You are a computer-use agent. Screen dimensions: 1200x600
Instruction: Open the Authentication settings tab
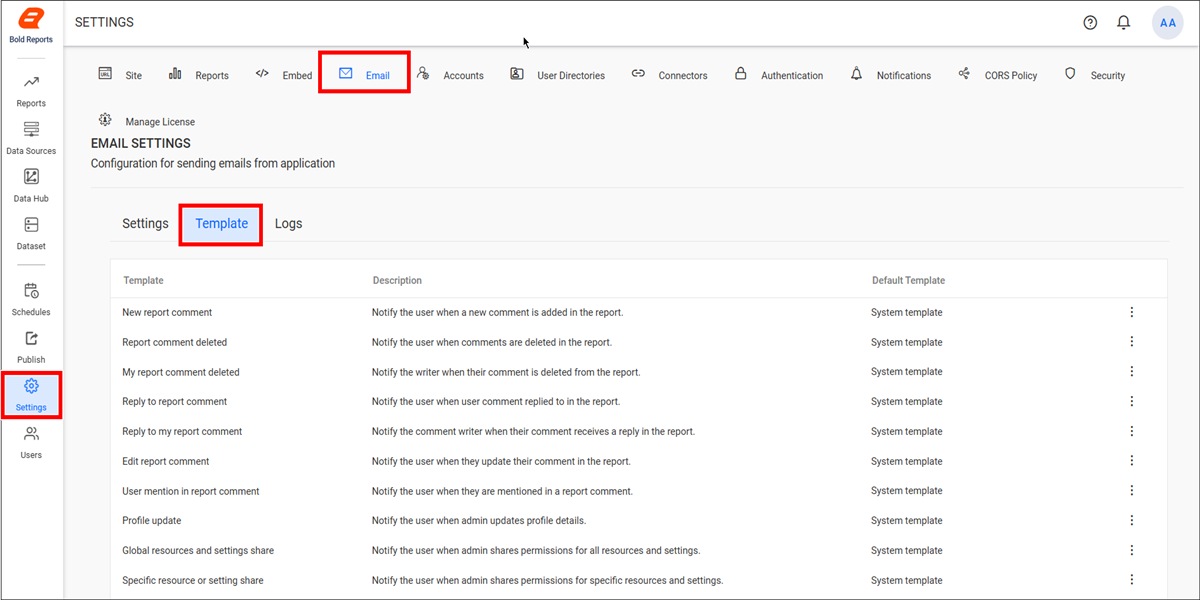tap(779, 75)
